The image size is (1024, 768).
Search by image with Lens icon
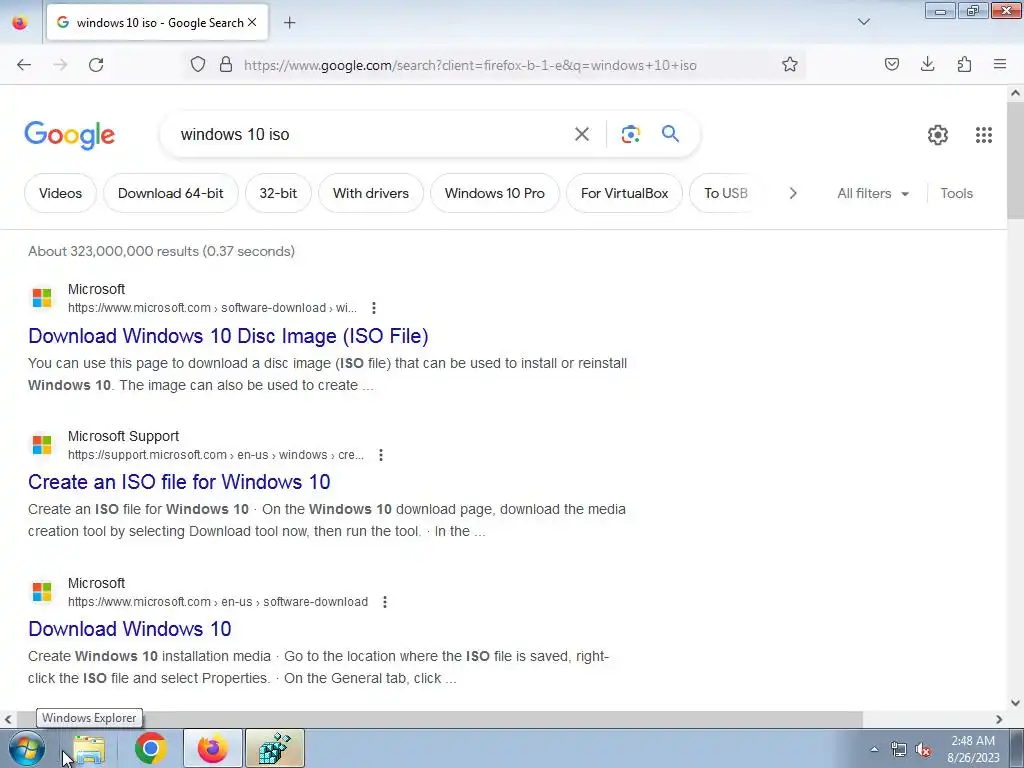[630, 134]
